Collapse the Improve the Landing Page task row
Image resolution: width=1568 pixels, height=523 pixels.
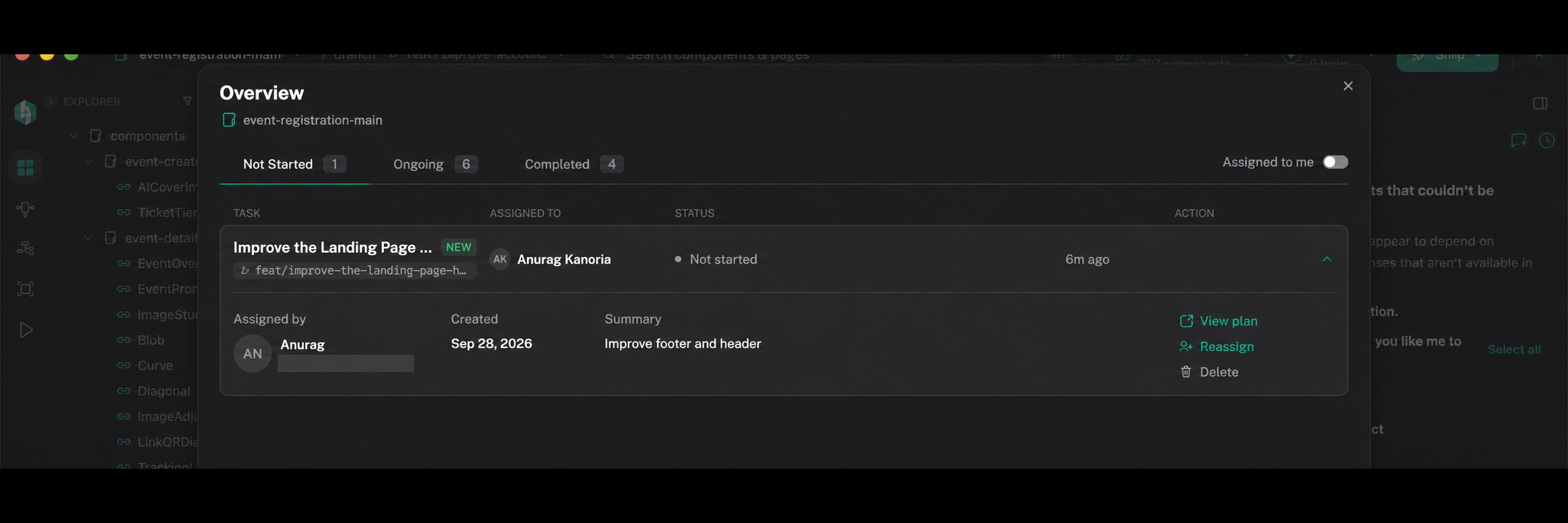coord(1327,259)
